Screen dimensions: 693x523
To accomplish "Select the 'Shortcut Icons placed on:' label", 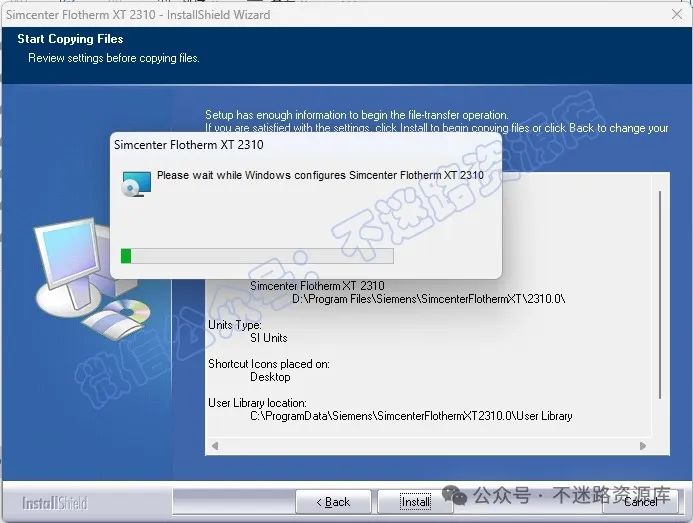I will (x=269, y=364).
